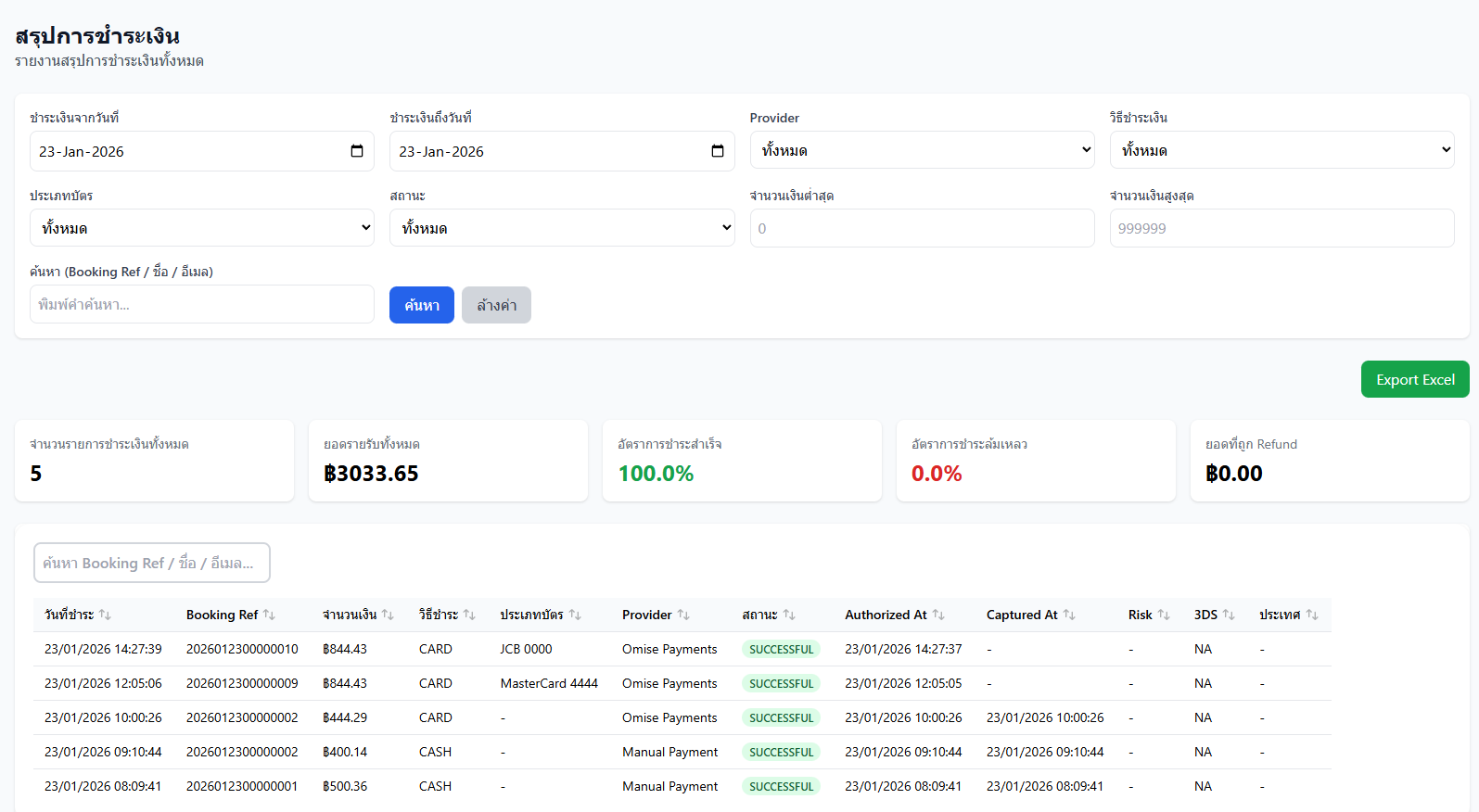Open calendar picker for payment start date
Viewport: 1479px width, 812px height.
(x=357, y=151)
